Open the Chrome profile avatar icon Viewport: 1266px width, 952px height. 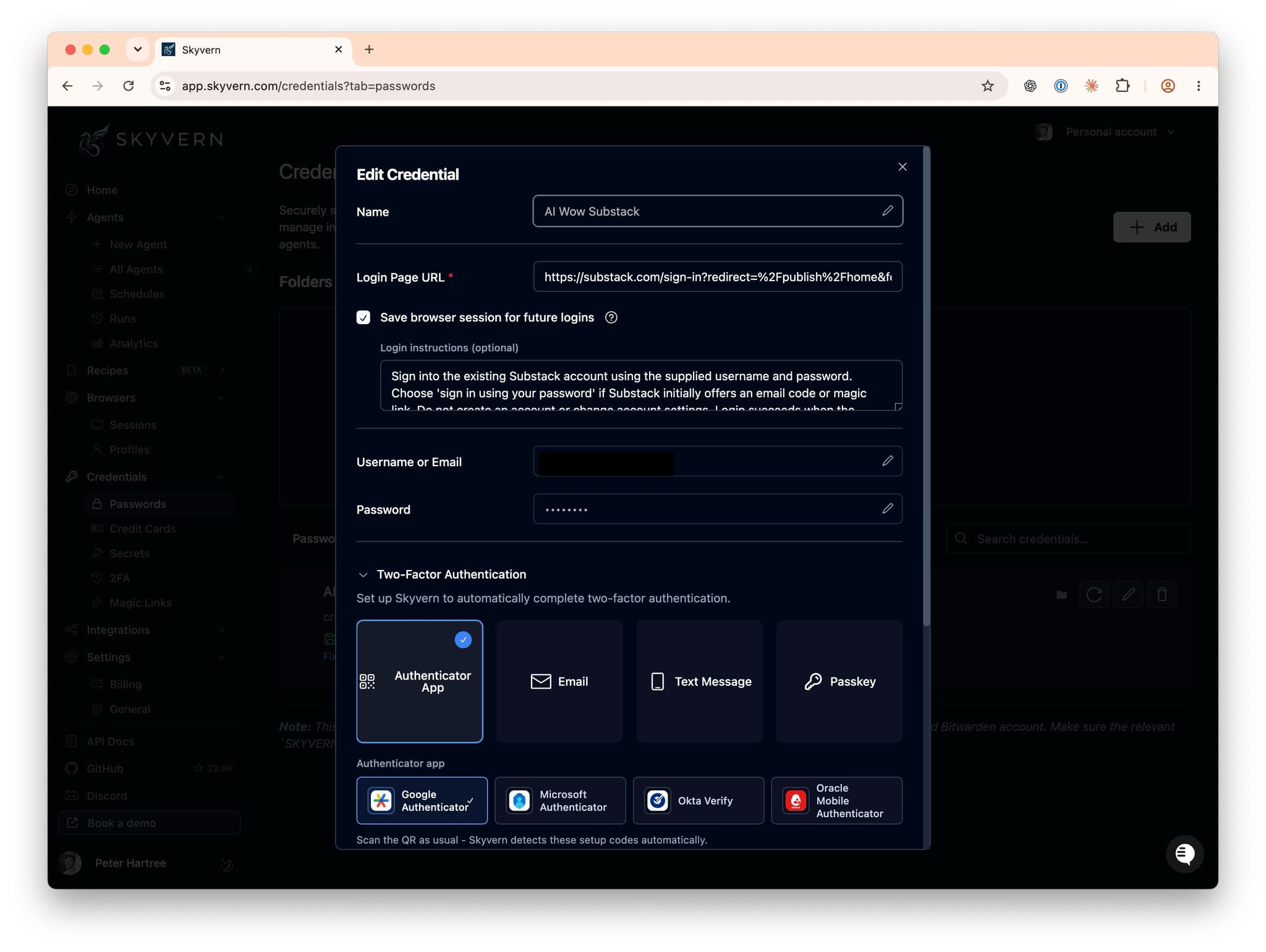click(x=1167, y=86)
